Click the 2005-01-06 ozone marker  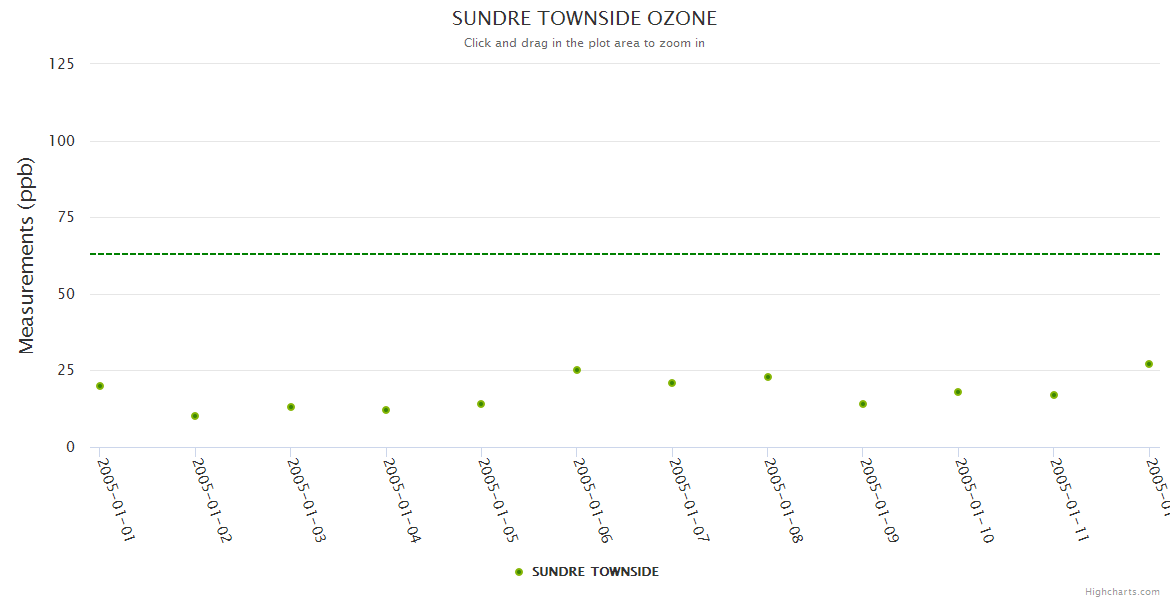577,370
